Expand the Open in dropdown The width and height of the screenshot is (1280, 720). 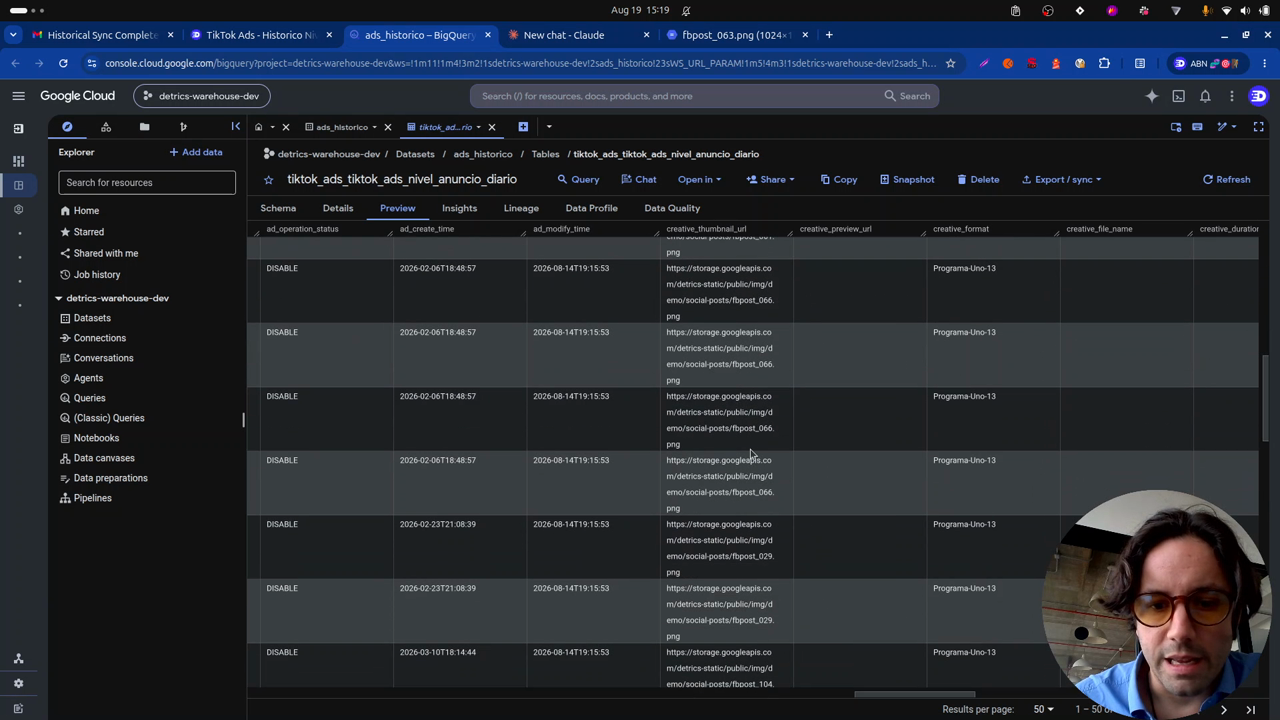[x=699, y=180]
